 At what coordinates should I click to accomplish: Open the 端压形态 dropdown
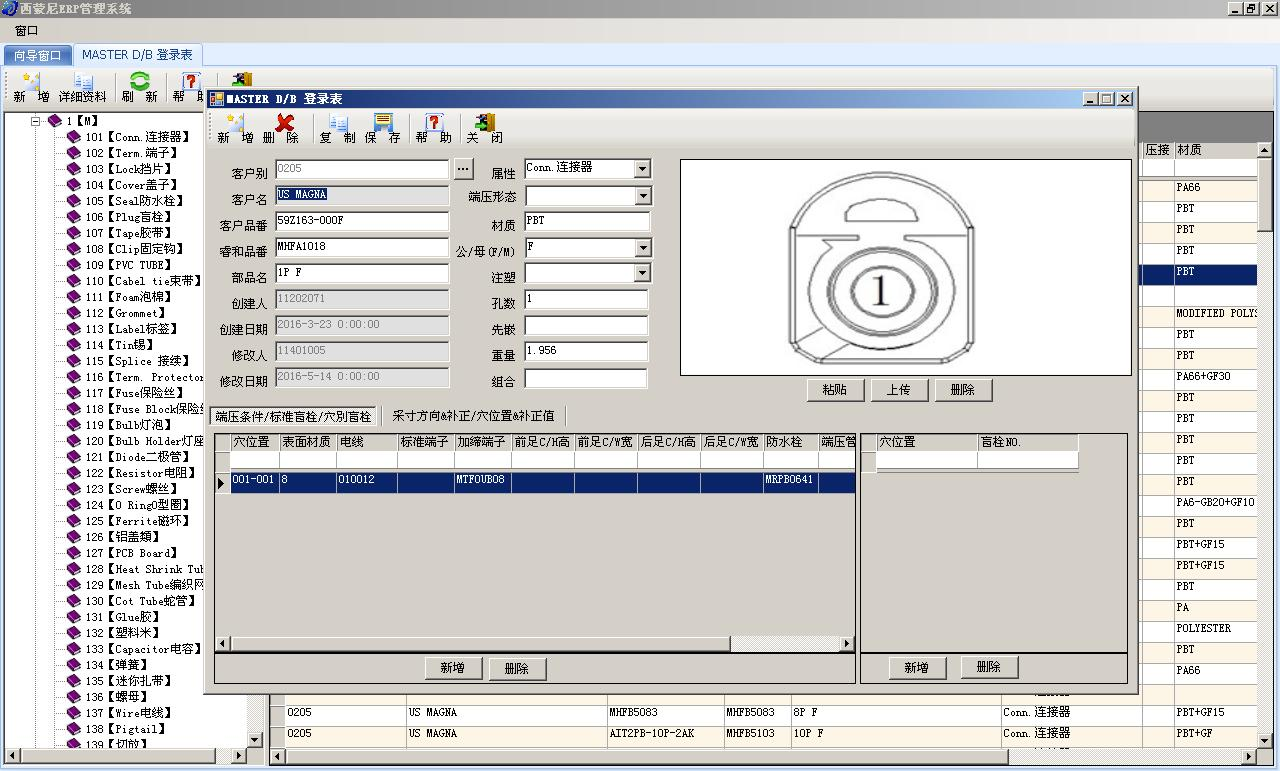click(642, 196)
